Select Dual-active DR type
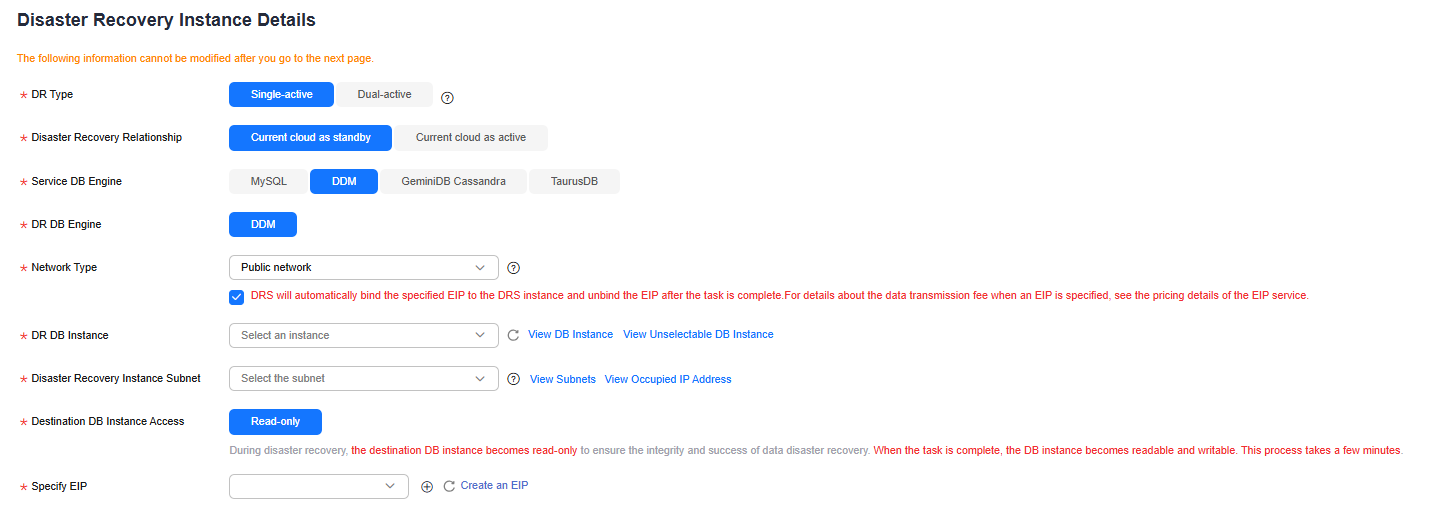 coord(384,94)
